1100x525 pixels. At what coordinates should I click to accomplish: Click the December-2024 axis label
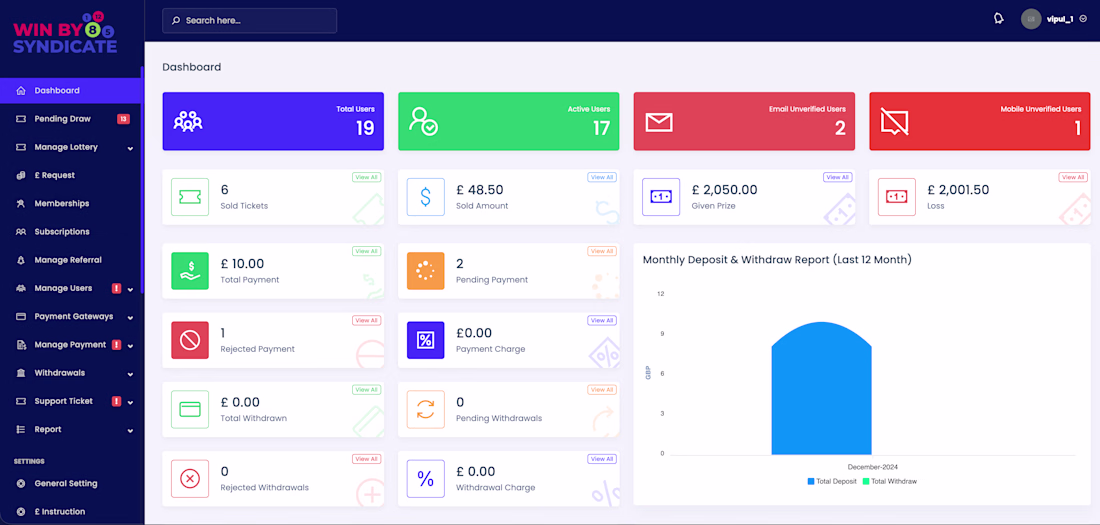[873, 467]
